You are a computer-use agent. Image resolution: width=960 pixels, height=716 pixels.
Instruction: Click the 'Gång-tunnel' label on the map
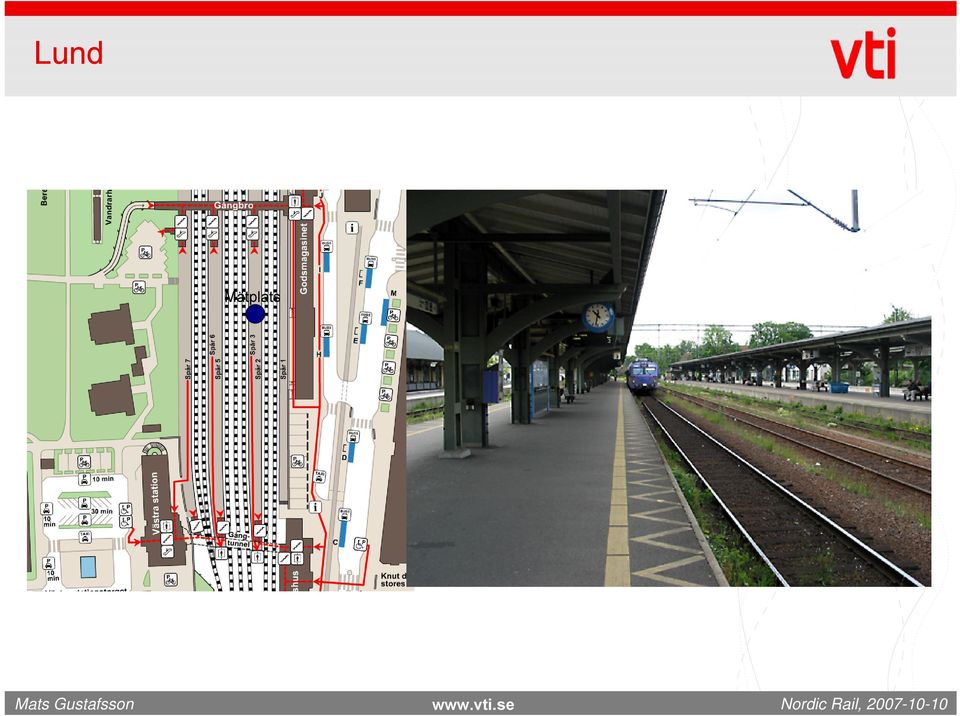(x=238, y=540)
